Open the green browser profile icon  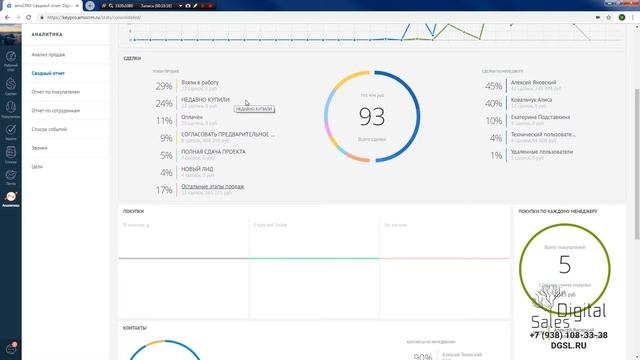pos(622,18)
